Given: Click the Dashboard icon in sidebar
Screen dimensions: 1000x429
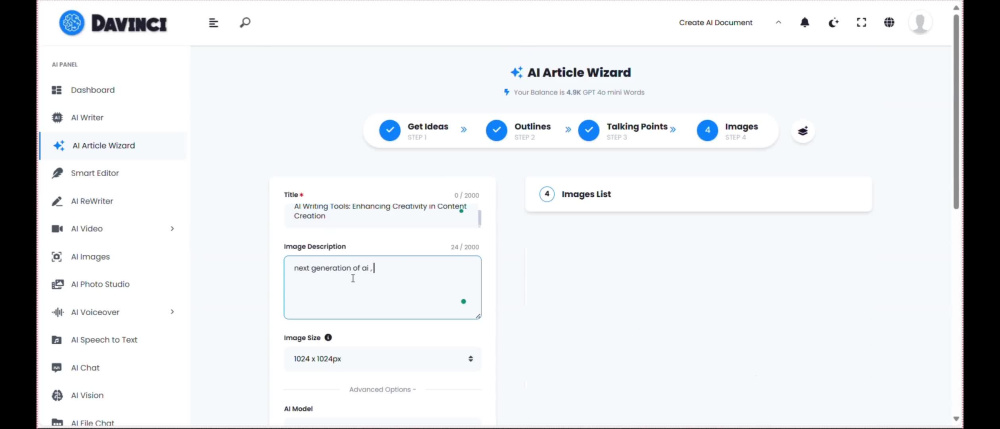Looking at the screenshot, I should pyautogui.click(x=57, y=90).
